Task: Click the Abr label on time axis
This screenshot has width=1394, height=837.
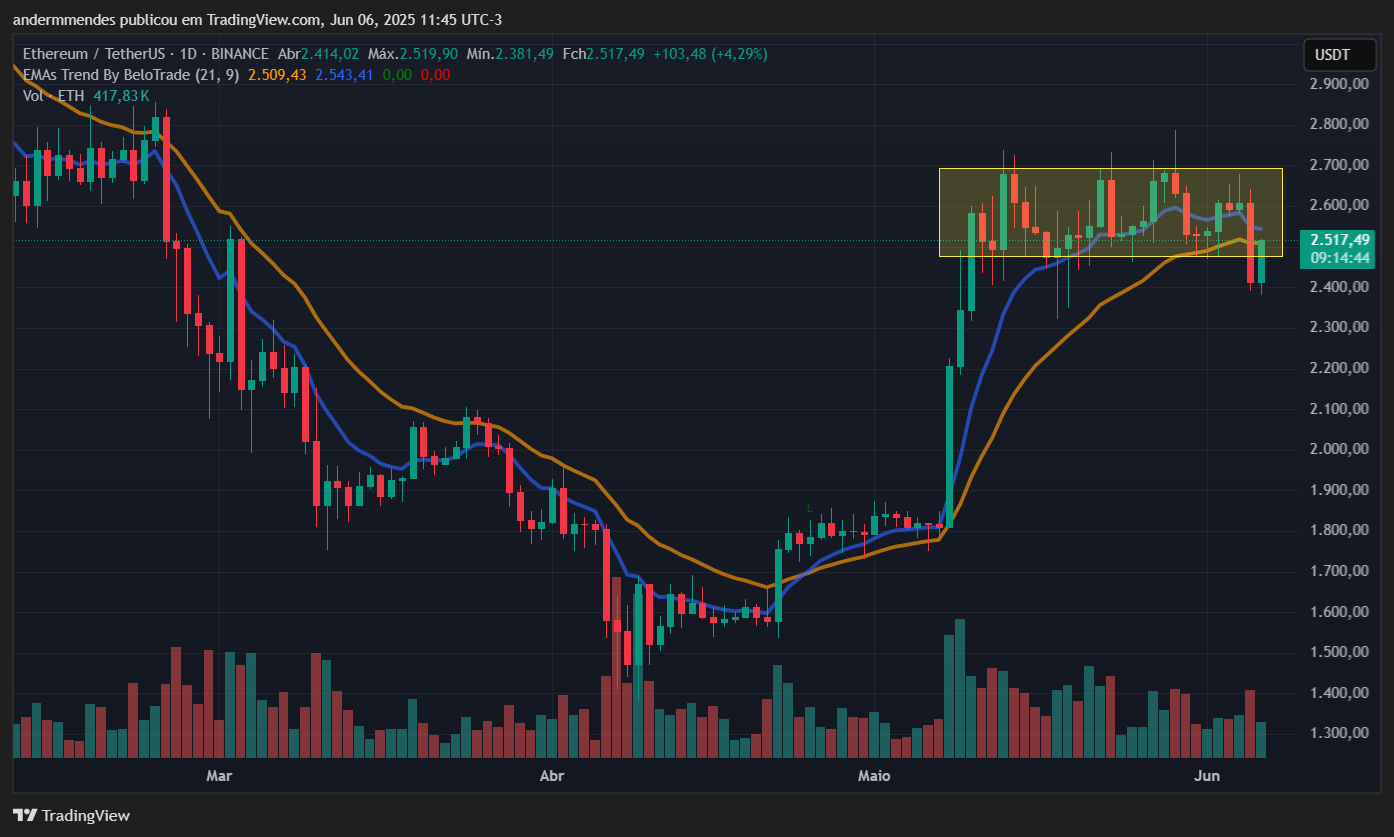Action: coord(551,776)
